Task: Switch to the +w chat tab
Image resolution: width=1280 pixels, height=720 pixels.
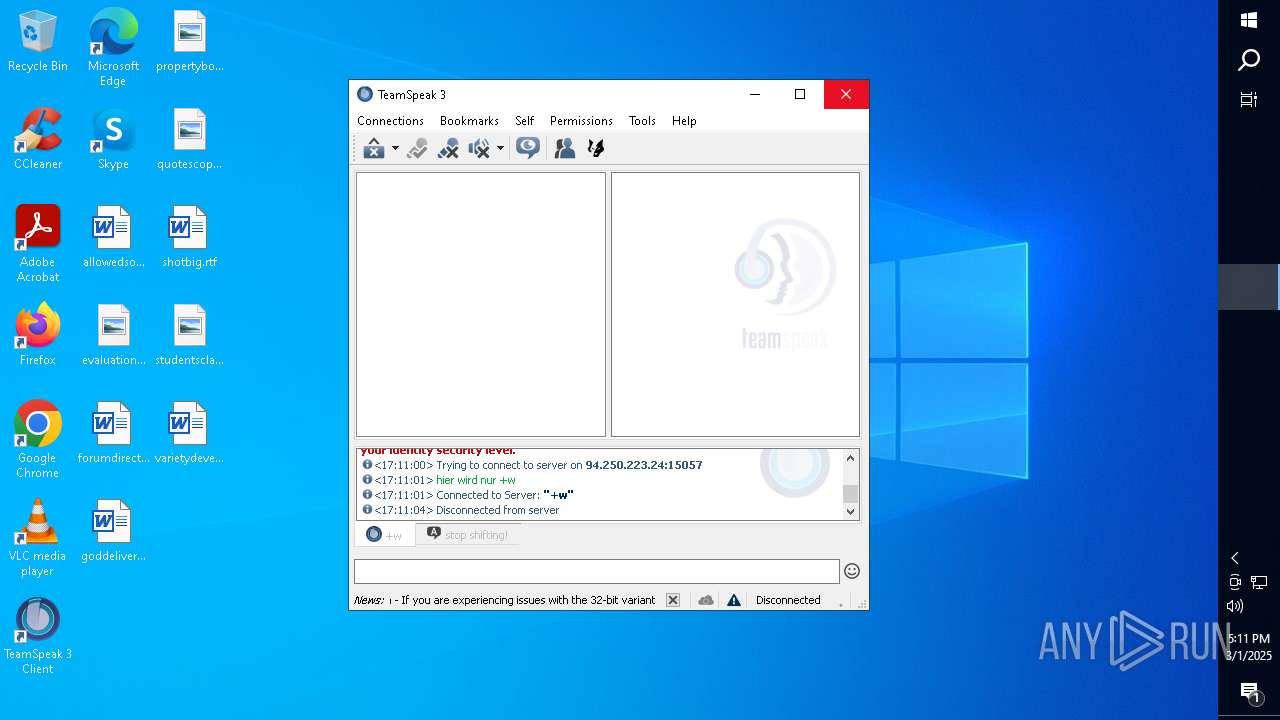Action: click(385, 535)
